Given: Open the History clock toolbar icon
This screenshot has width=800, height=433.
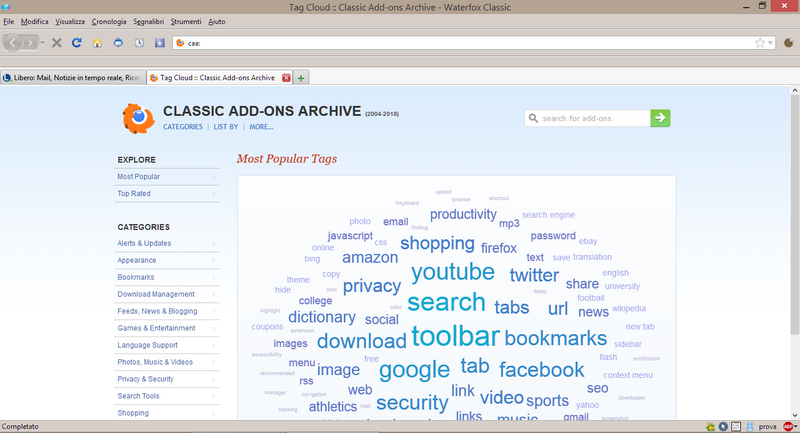Looking at the screenshot, I should [139, 43].
